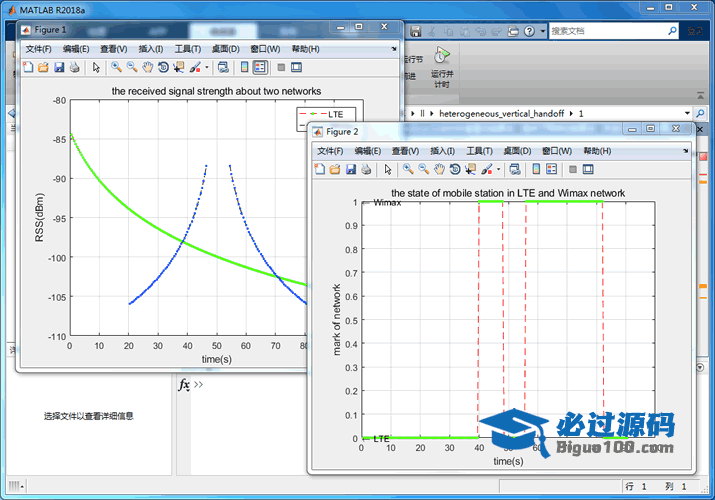This screenshot has height=500, width=715.
Task: Click search magnifier in documentation search box
Action: [672, 31]
